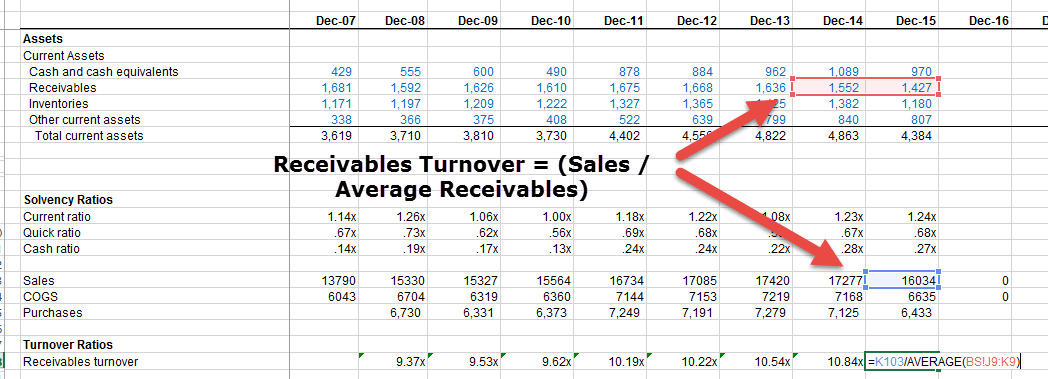This screenshot has width=1048, height=379.
Task: Select Dec-15 sales value 16034
Action: click(902, 280)
